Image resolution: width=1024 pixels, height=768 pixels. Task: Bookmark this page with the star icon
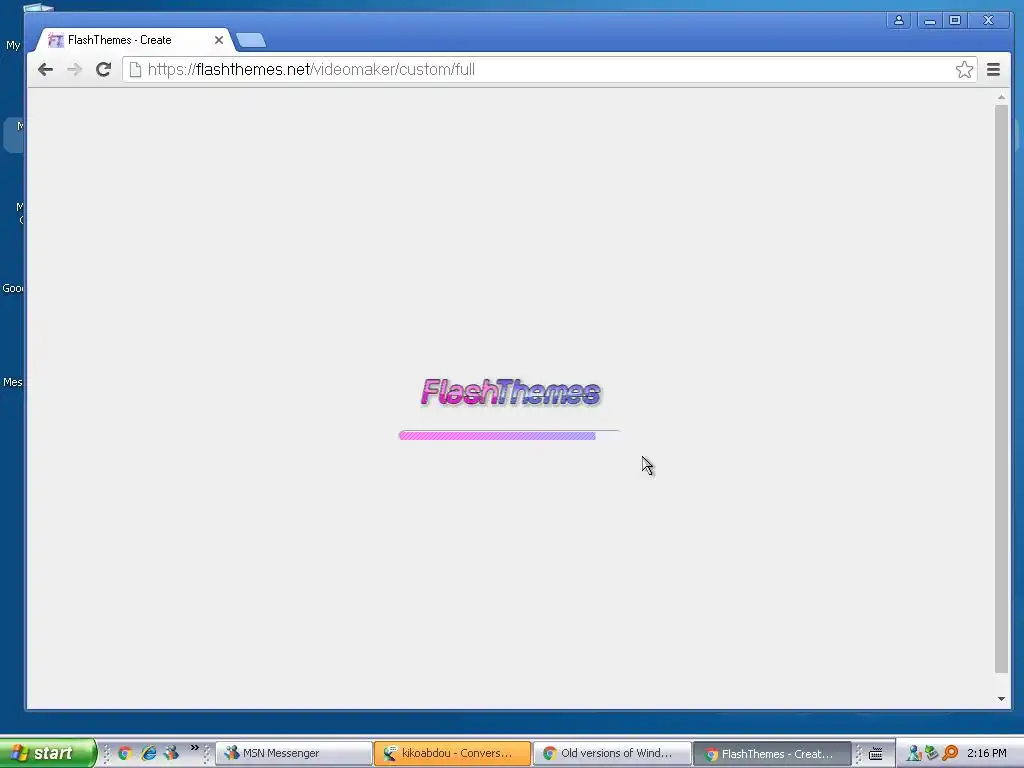tap(964, 69)
